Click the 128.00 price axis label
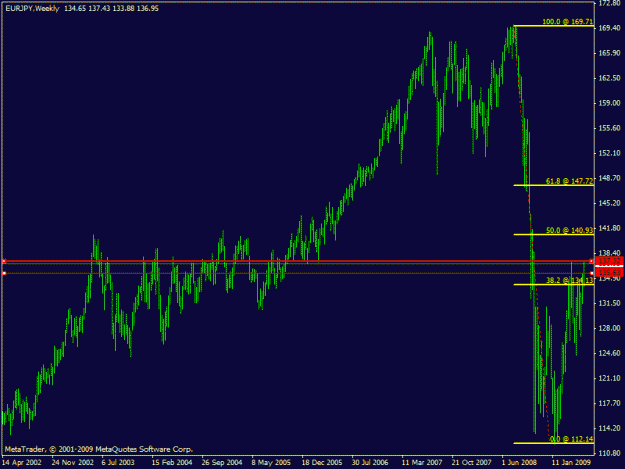The image size is (625, 469). click(x=609, y=328)
